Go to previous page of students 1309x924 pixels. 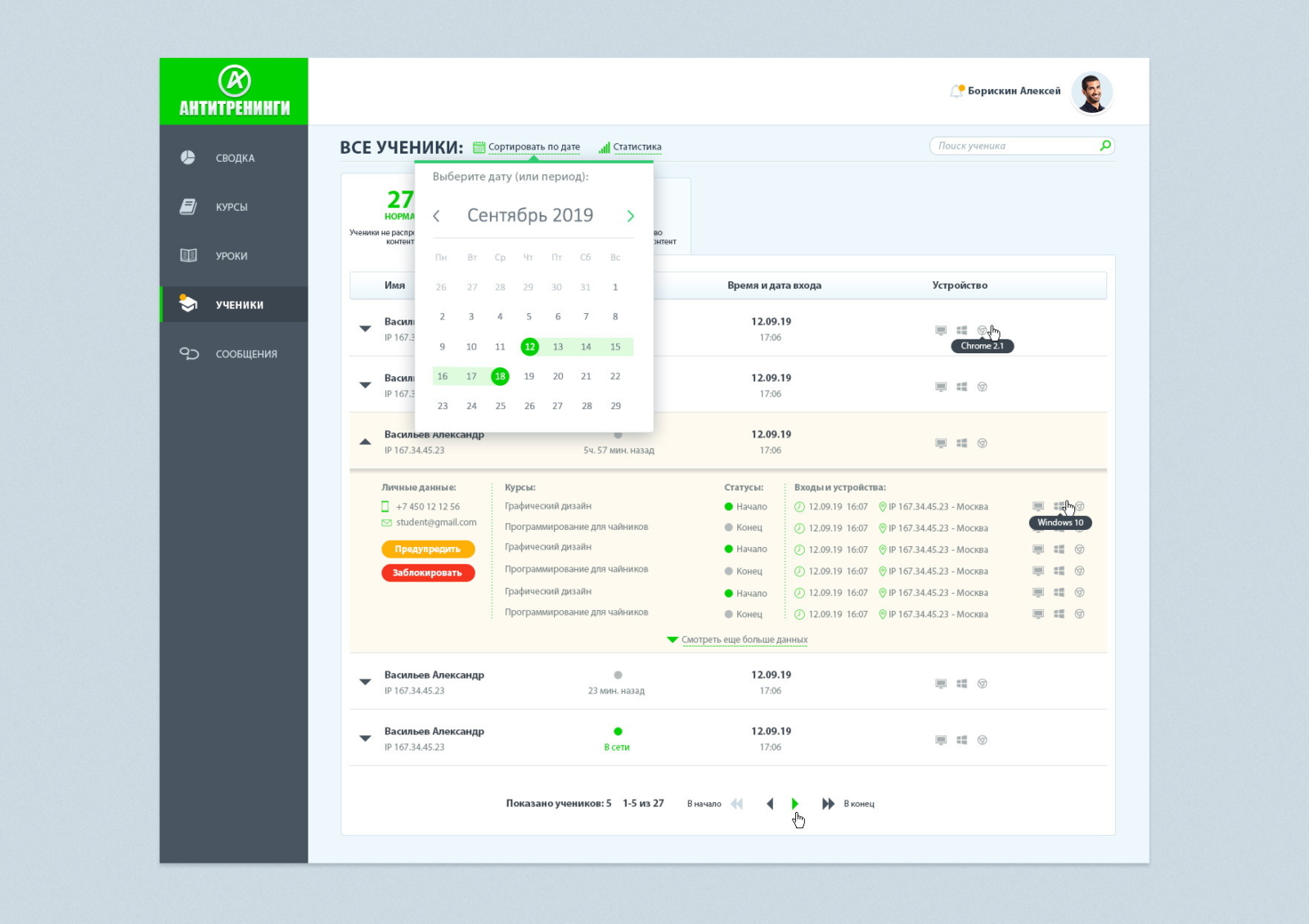click(770, 804)
